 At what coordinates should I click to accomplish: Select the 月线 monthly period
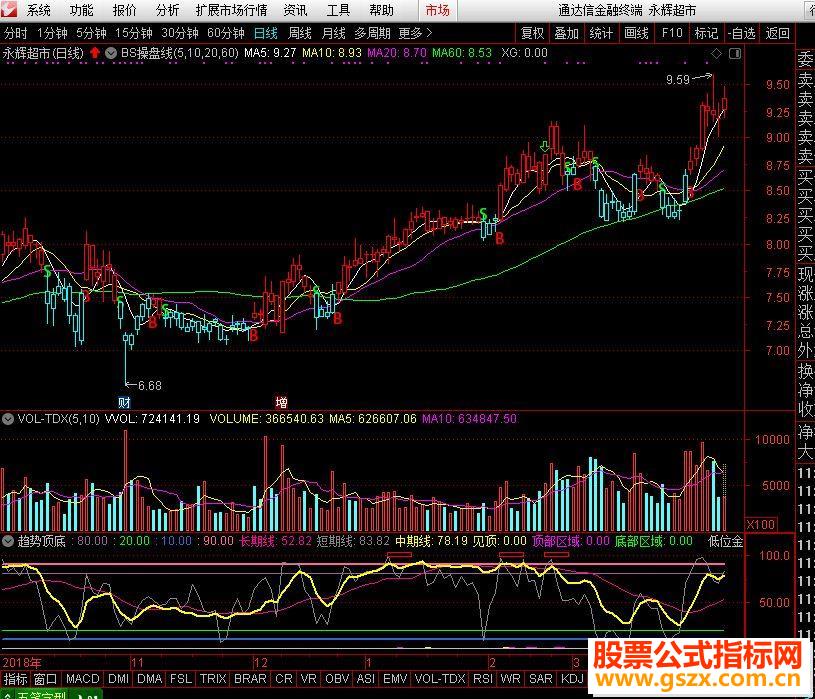click(333, 33)
